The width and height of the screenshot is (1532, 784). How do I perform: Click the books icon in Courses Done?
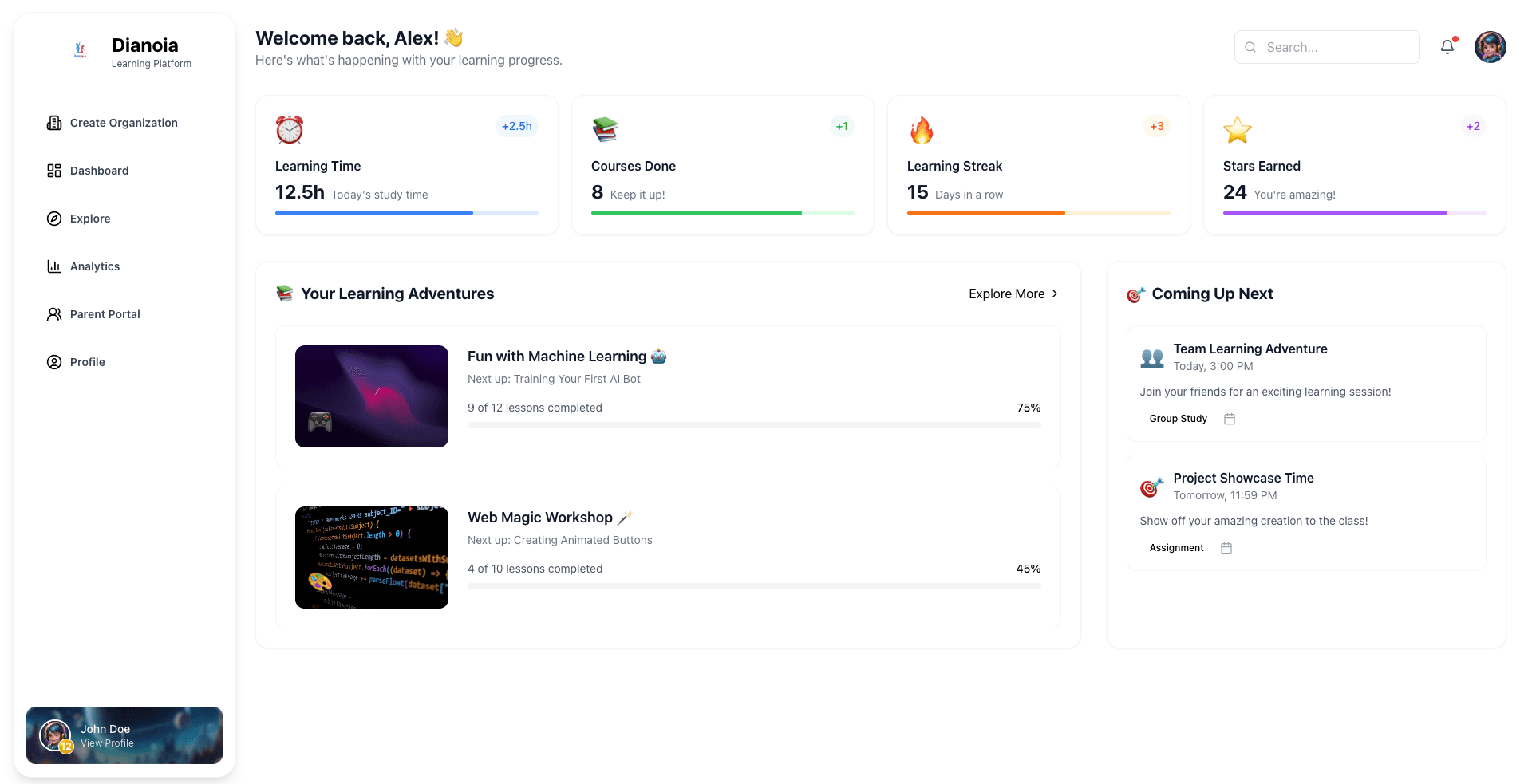coord(605,129)
